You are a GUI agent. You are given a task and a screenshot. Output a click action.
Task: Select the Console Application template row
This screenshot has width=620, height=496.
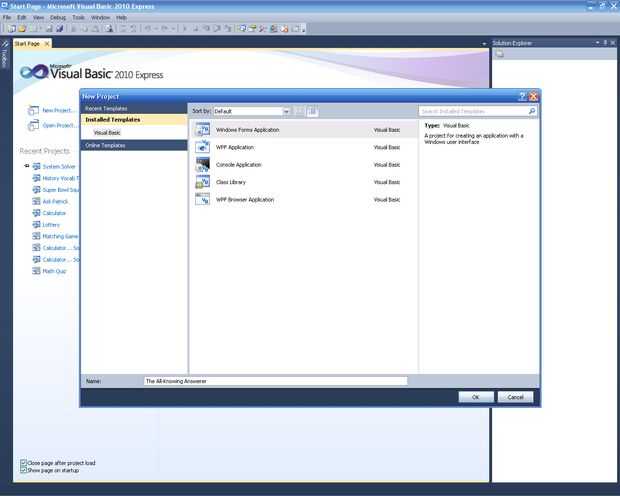tap(304, 165)
